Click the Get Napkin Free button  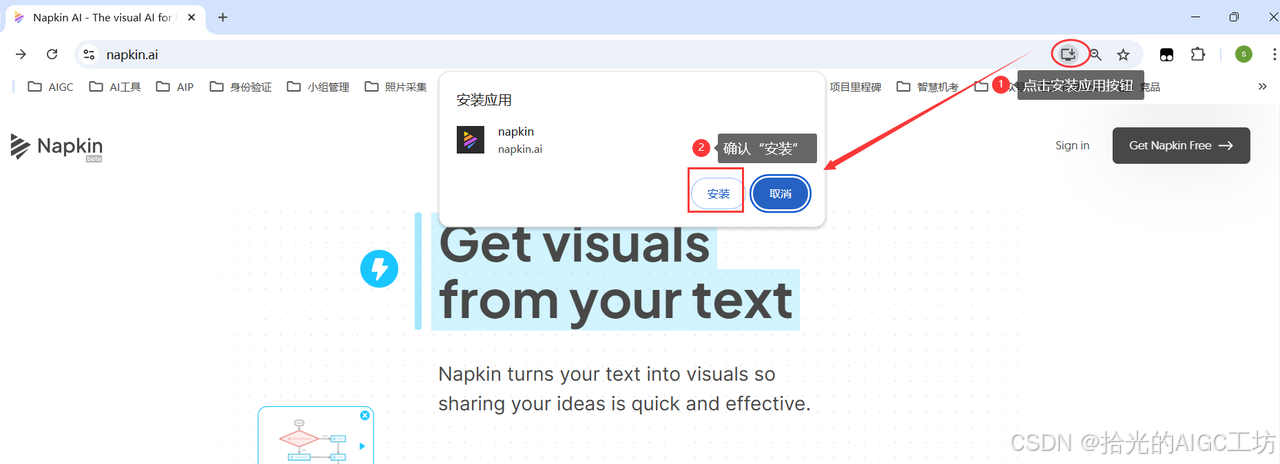(x=1181, y=146)
